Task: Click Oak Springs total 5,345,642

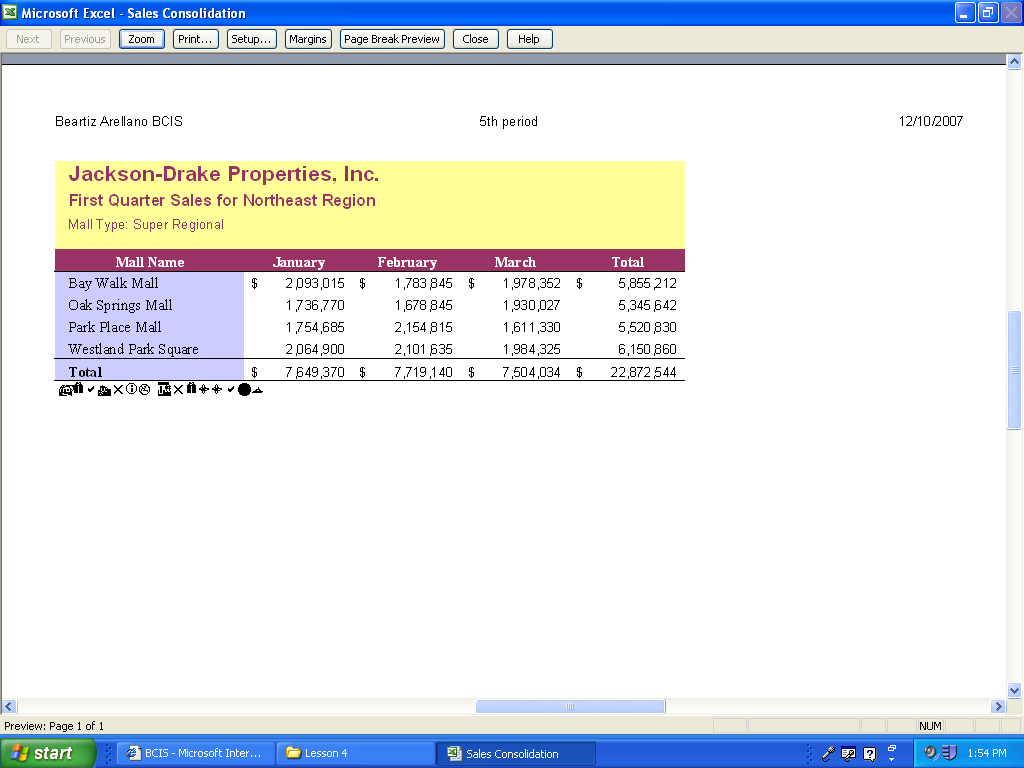Action: click(647, 305)
